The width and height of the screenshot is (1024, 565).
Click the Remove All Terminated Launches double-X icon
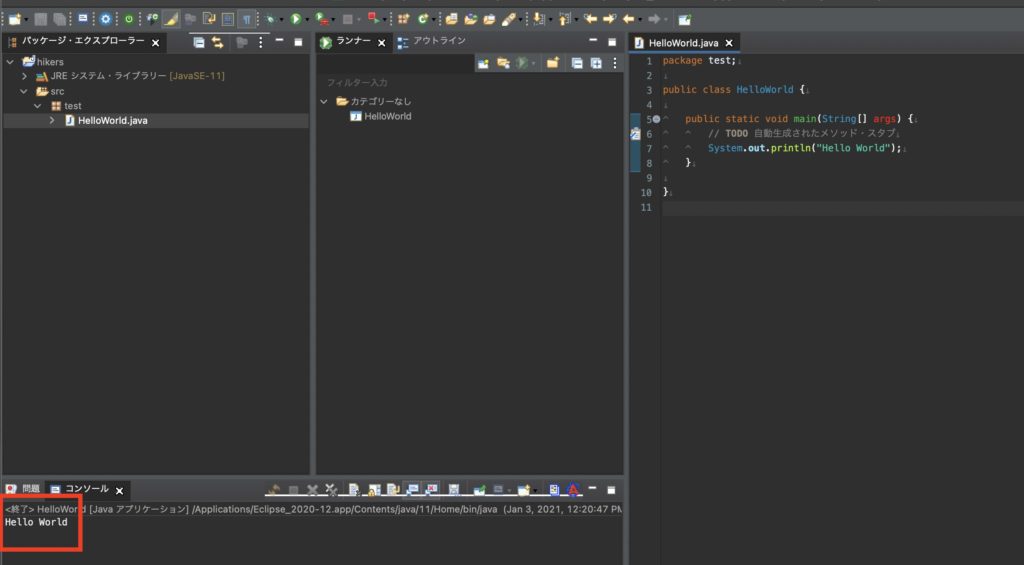331,490
